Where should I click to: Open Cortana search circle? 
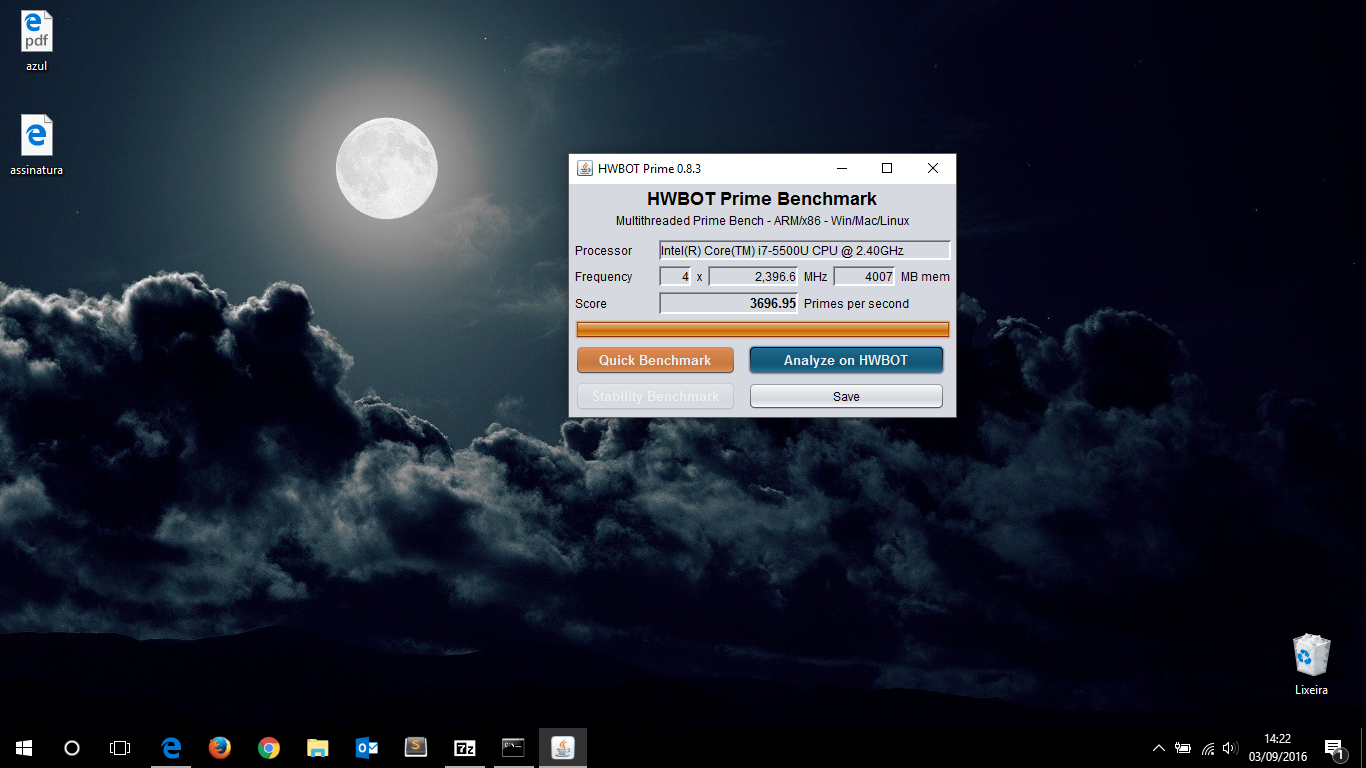[x=72, y=748]
